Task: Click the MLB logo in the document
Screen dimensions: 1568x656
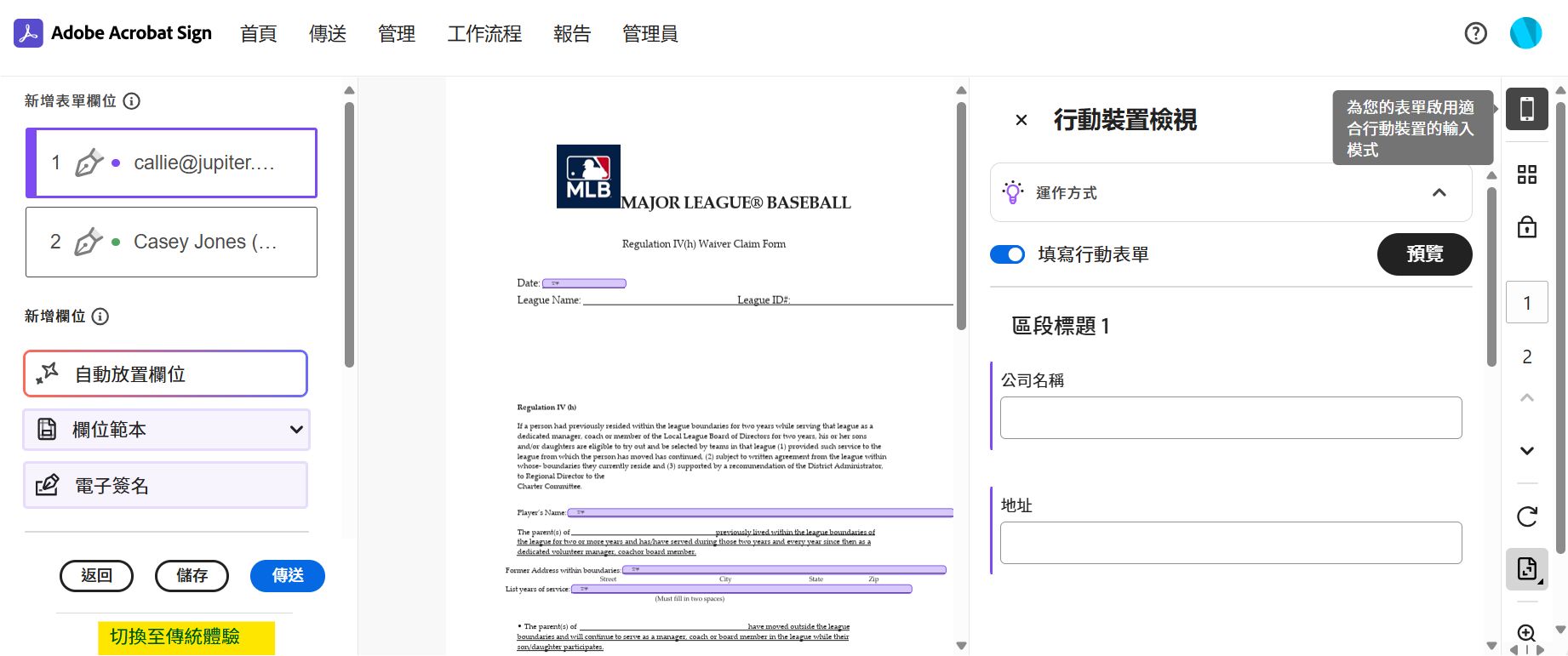Action: click(x=588, y=176)
